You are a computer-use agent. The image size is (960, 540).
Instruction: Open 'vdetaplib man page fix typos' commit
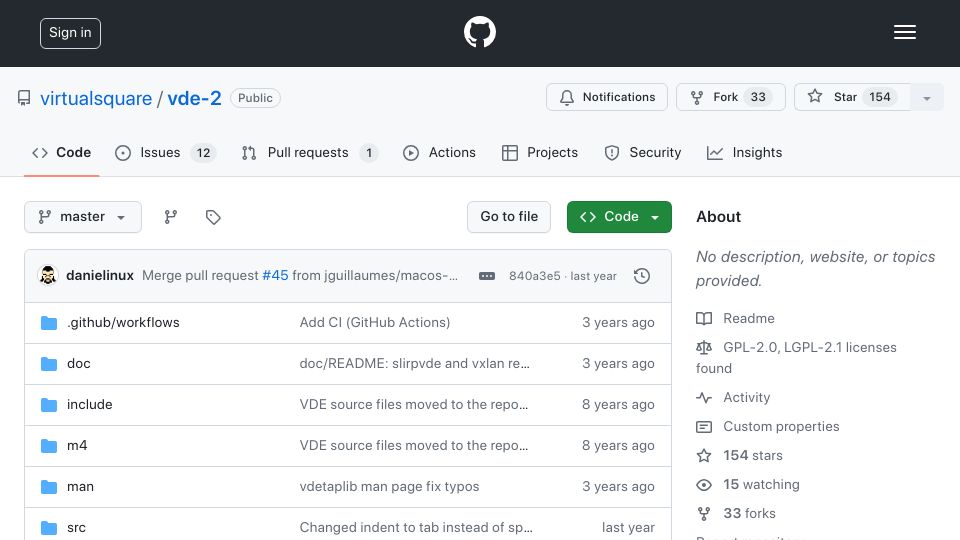[x=389, y=487]
